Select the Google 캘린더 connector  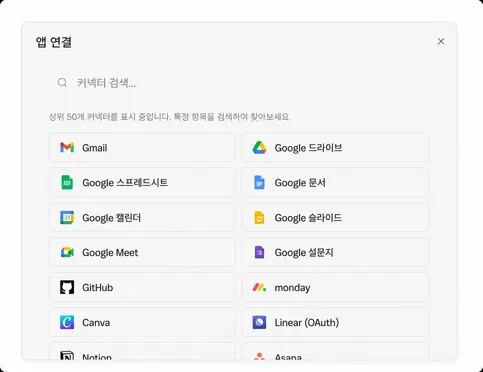tap(142, 217)
